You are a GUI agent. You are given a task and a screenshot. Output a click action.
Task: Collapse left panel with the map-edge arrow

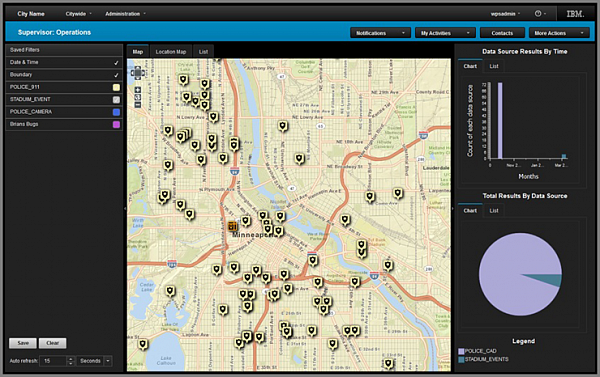tap(125, 209)
